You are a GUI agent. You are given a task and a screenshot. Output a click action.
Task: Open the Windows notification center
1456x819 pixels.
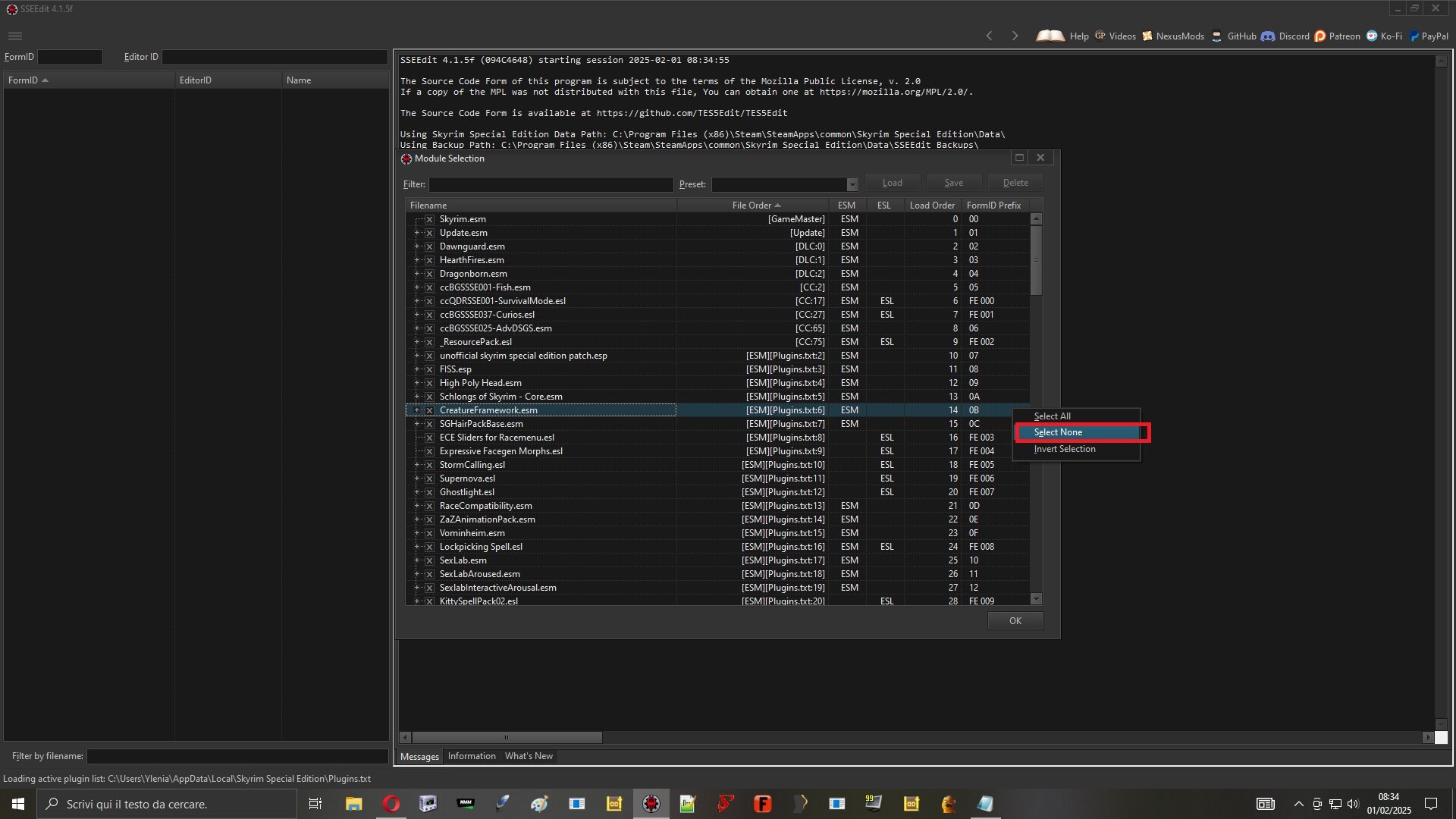[x=1431, y=804]
